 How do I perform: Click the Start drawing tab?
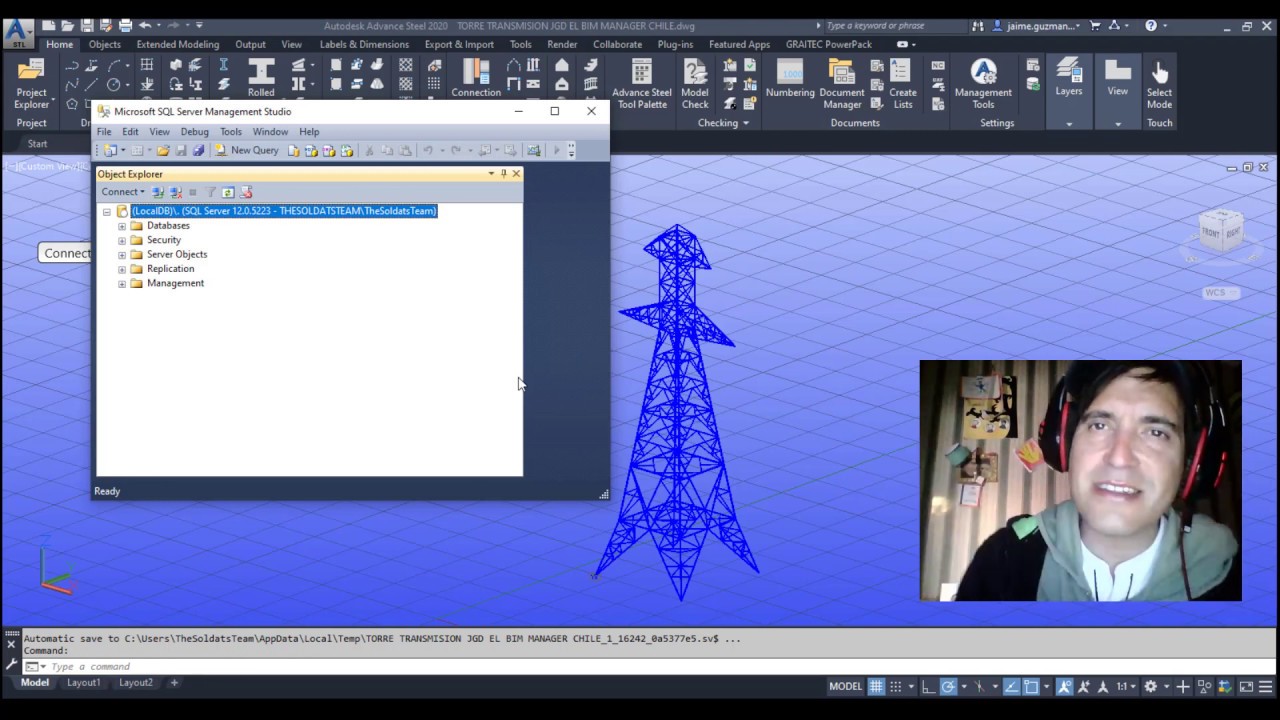[x=37, y=144]
